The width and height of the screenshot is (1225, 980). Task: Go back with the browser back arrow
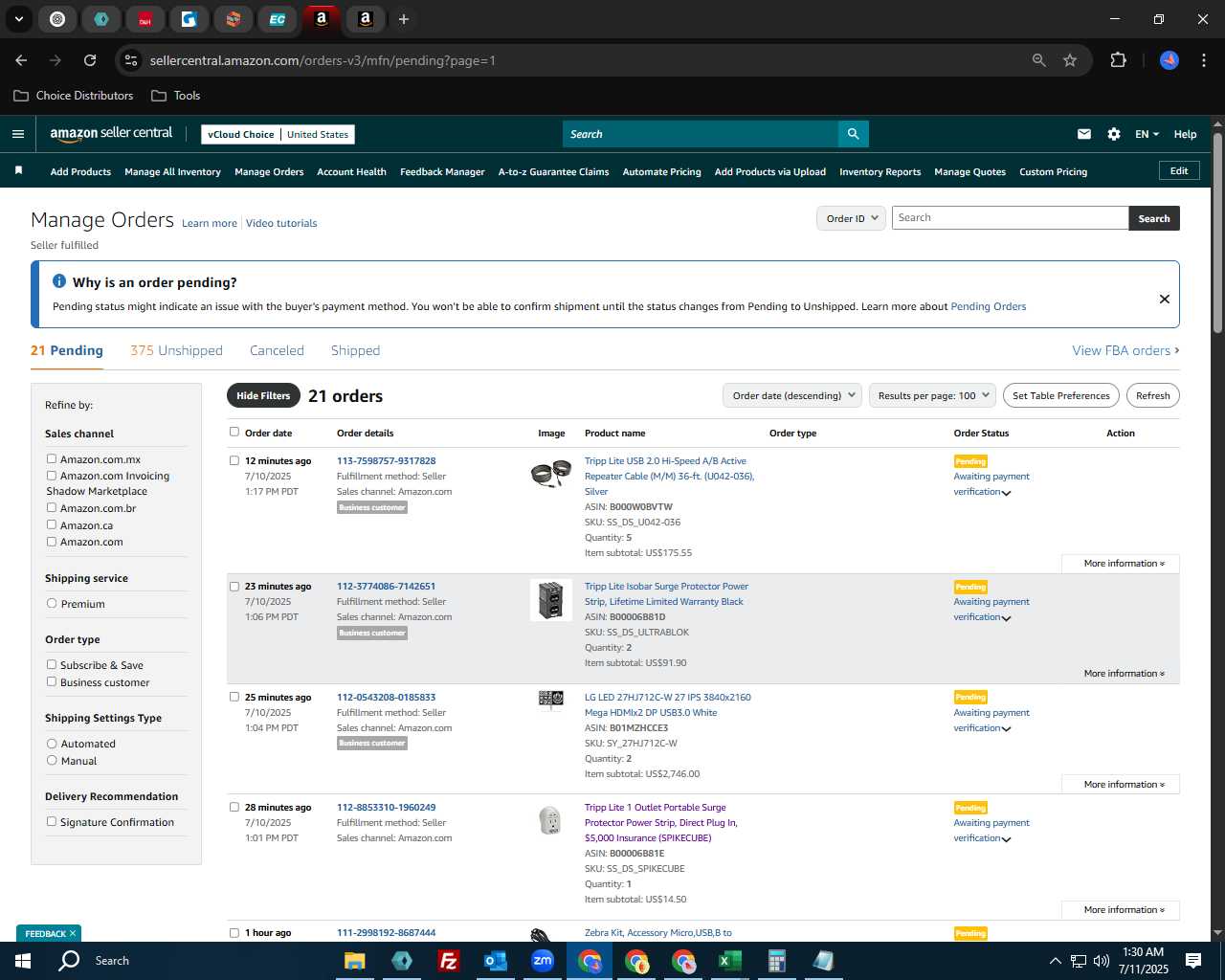tap(21, 60)
